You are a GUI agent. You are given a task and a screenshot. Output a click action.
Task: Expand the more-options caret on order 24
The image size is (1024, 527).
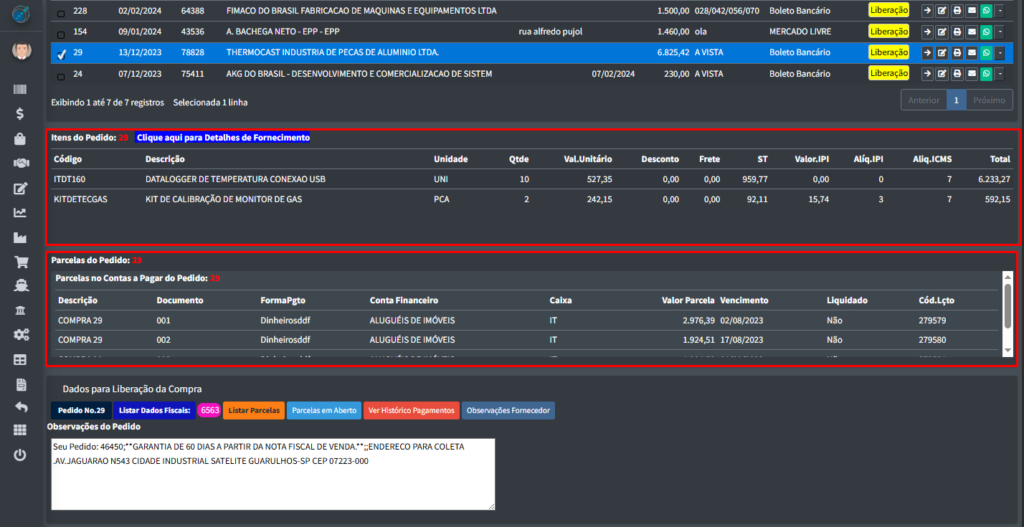1000,73
